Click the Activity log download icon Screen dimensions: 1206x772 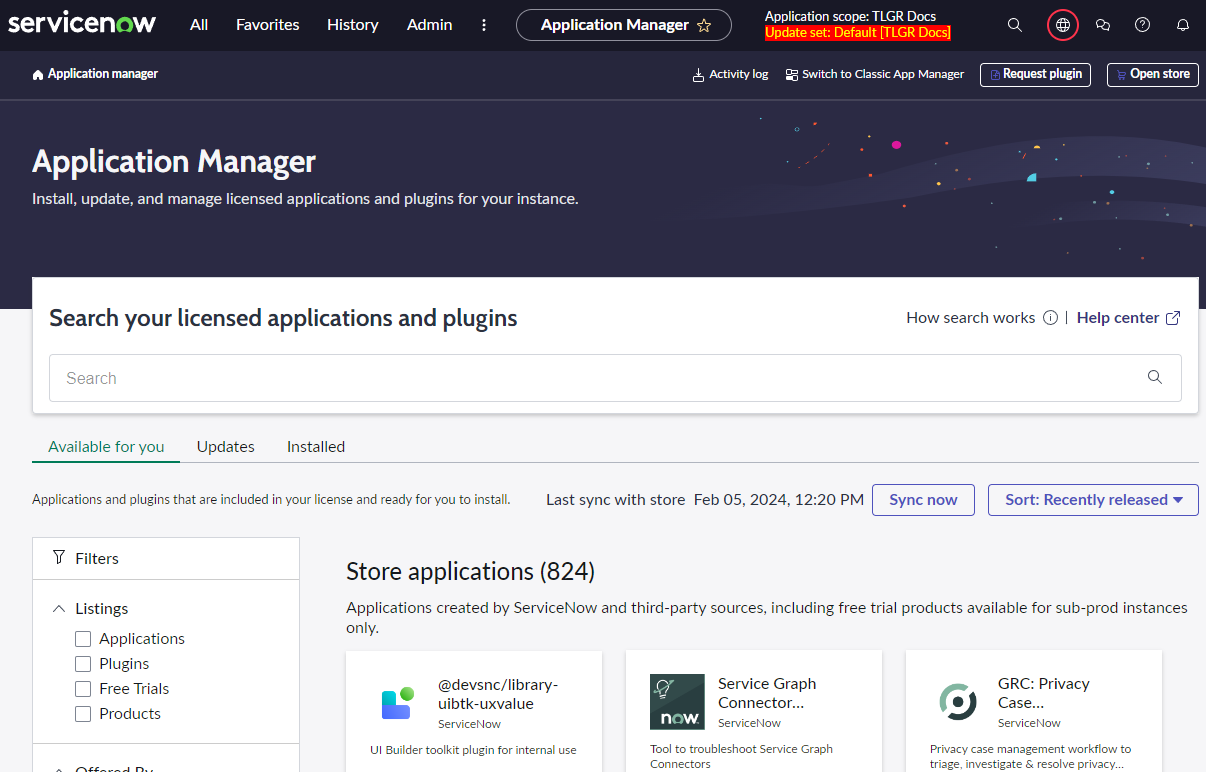(698, 75)
